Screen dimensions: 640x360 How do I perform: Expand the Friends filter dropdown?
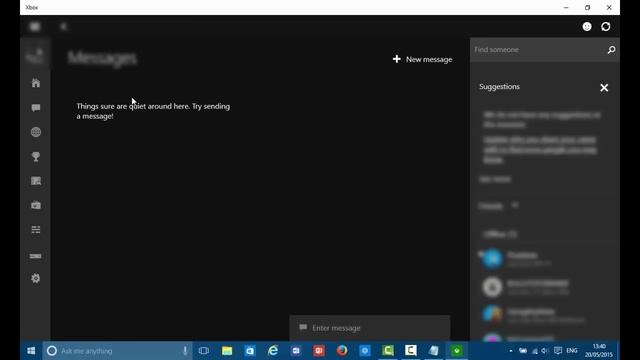tap(498, 206)
